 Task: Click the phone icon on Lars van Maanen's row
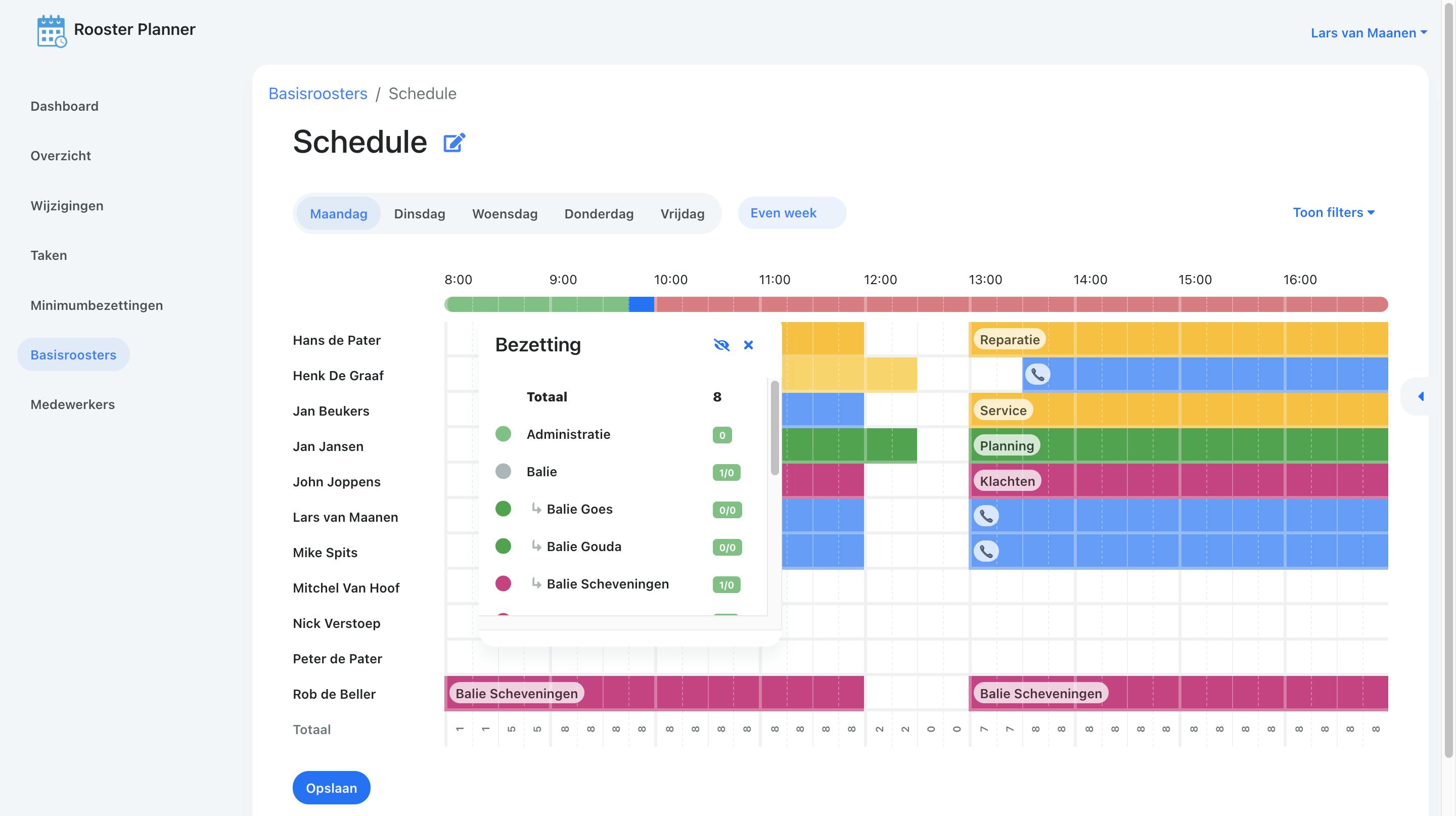pos(986,515)
